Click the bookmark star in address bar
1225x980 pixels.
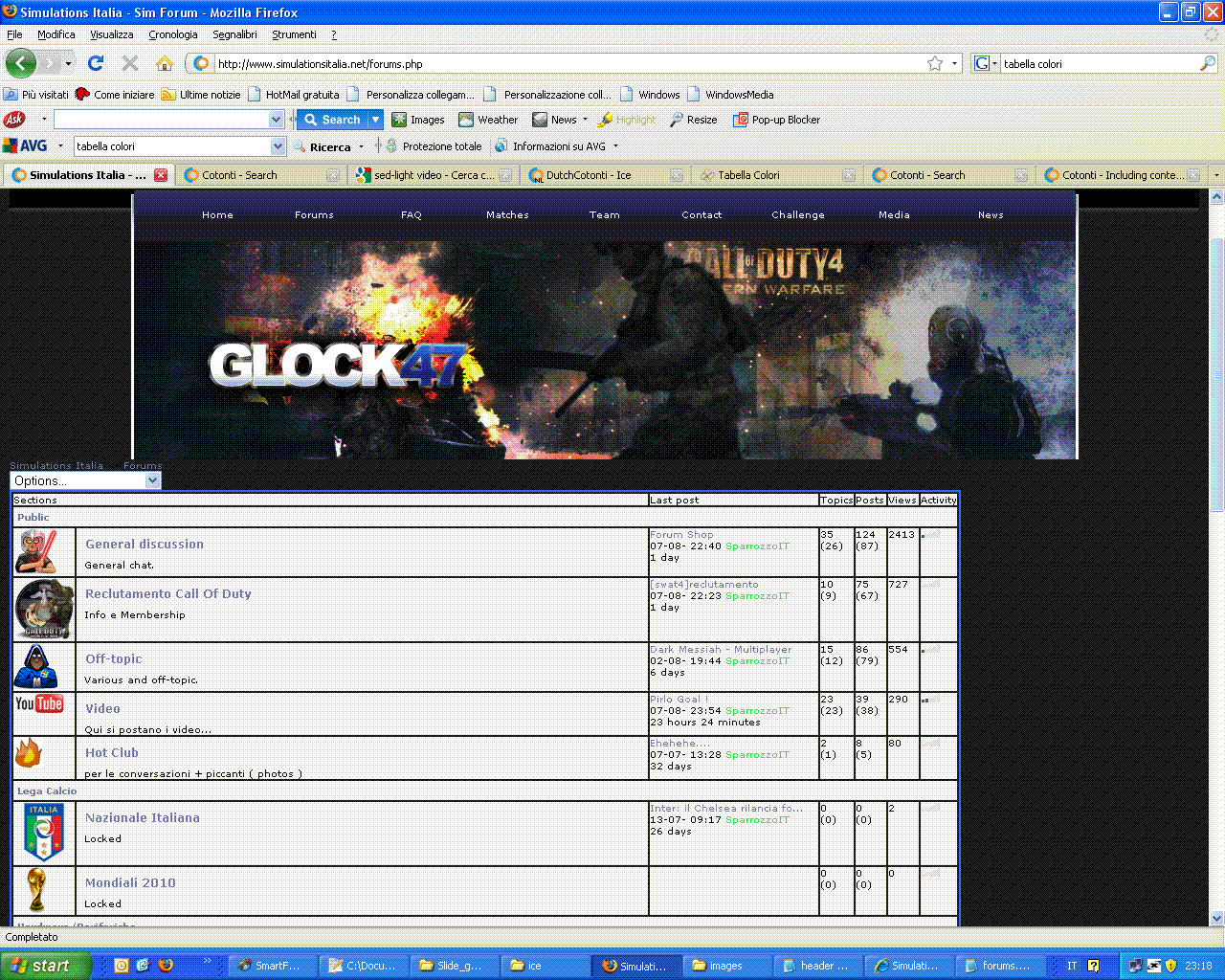[x=935, y=63]
